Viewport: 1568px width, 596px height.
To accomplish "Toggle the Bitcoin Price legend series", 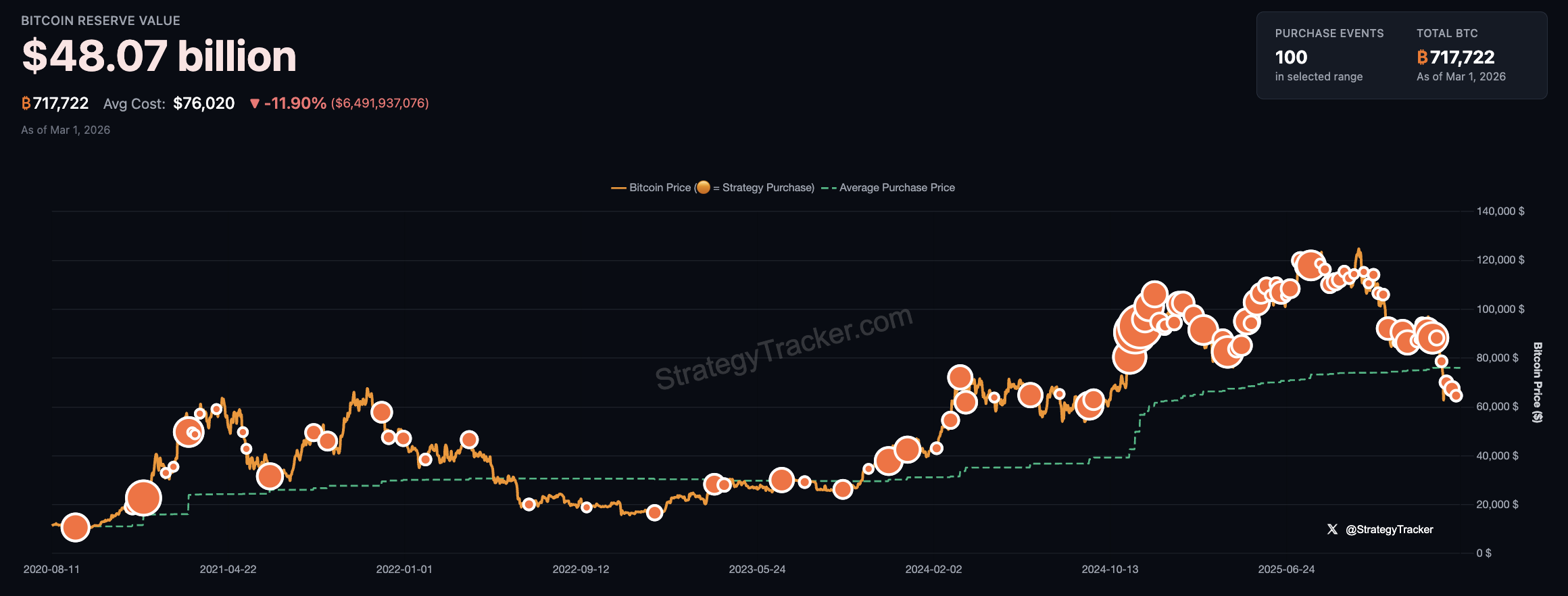I will [659, 188].
